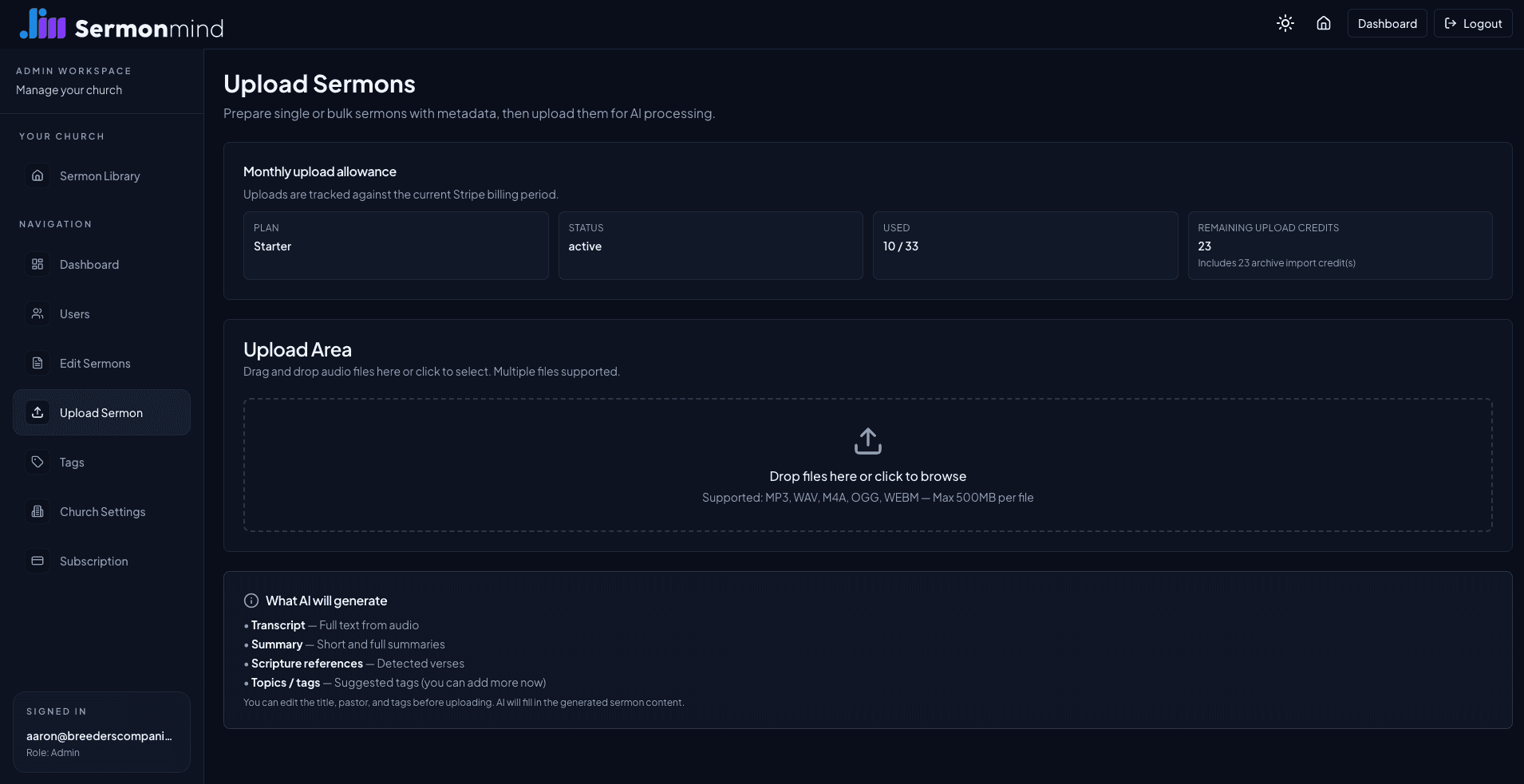Open Edit Sermons page
Screen dimensions: 1524x784
101,363
